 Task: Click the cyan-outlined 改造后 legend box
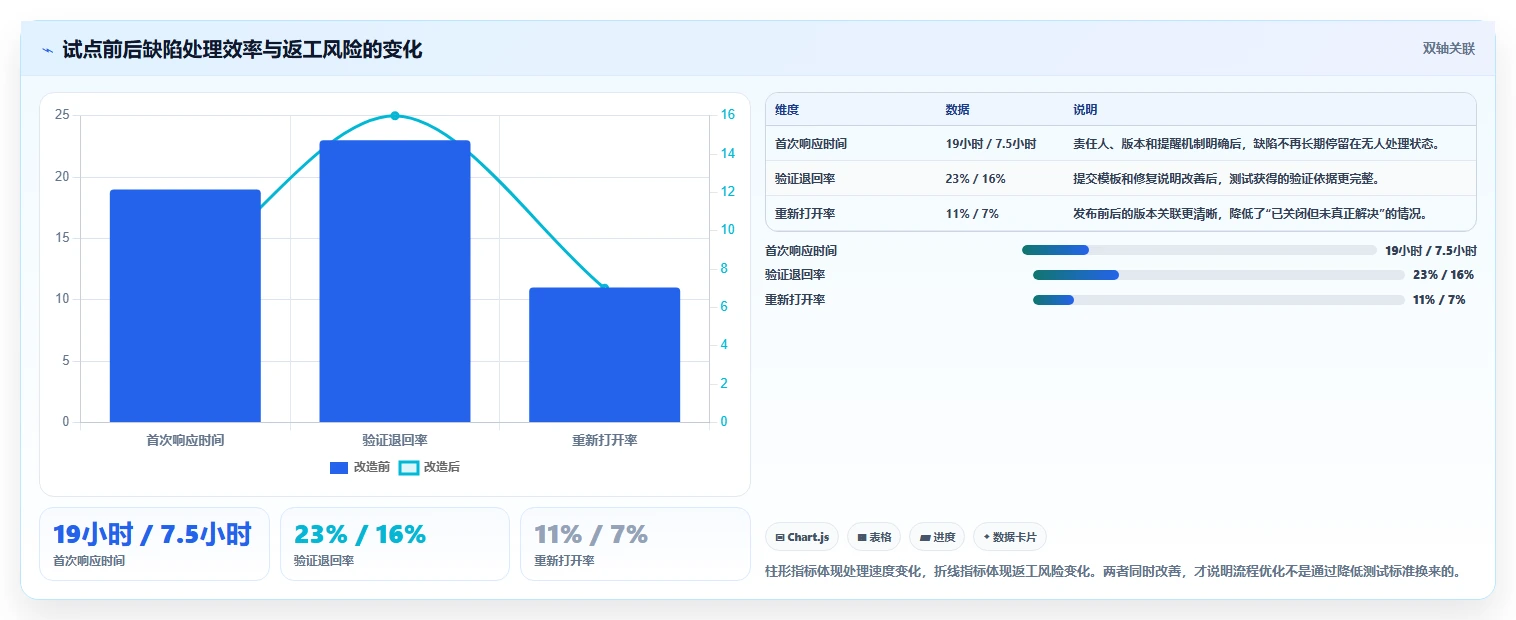(x=408, y=467)
